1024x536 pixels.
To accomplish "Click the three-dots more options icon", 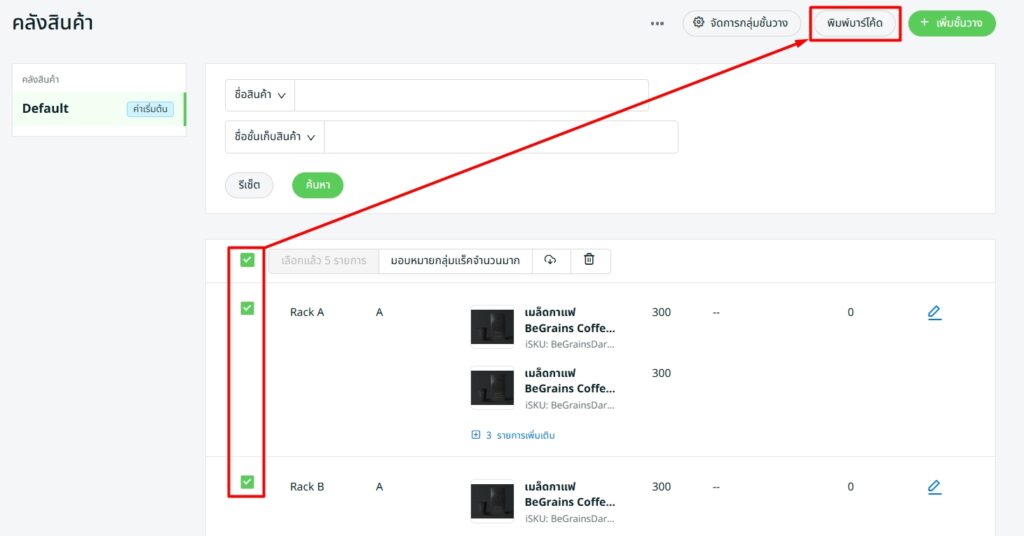I will coord(657,24).
